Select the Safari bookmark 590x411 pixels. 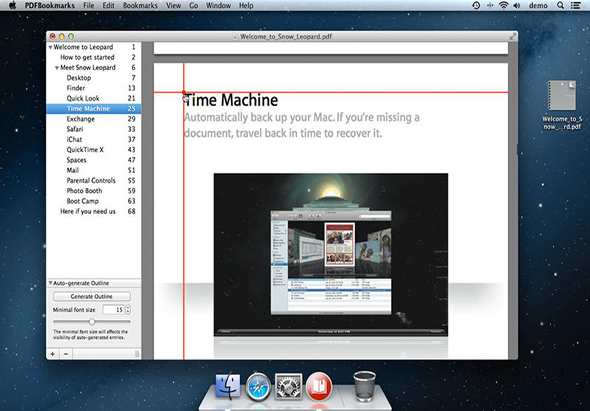click(x=93, y=129)
